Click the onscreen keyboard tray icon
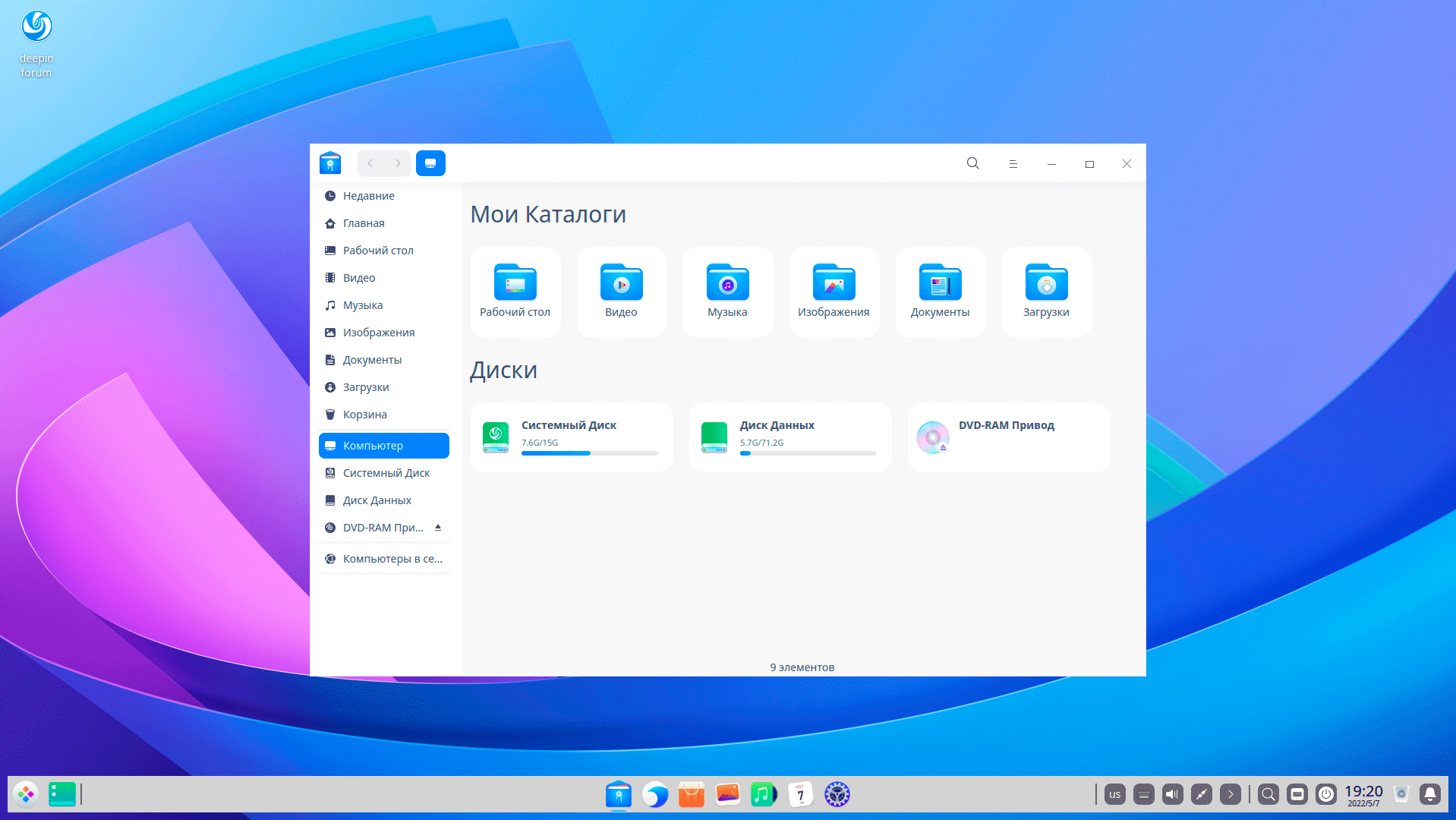The height and width of the screenshot is (820, 1456). 1144,794
